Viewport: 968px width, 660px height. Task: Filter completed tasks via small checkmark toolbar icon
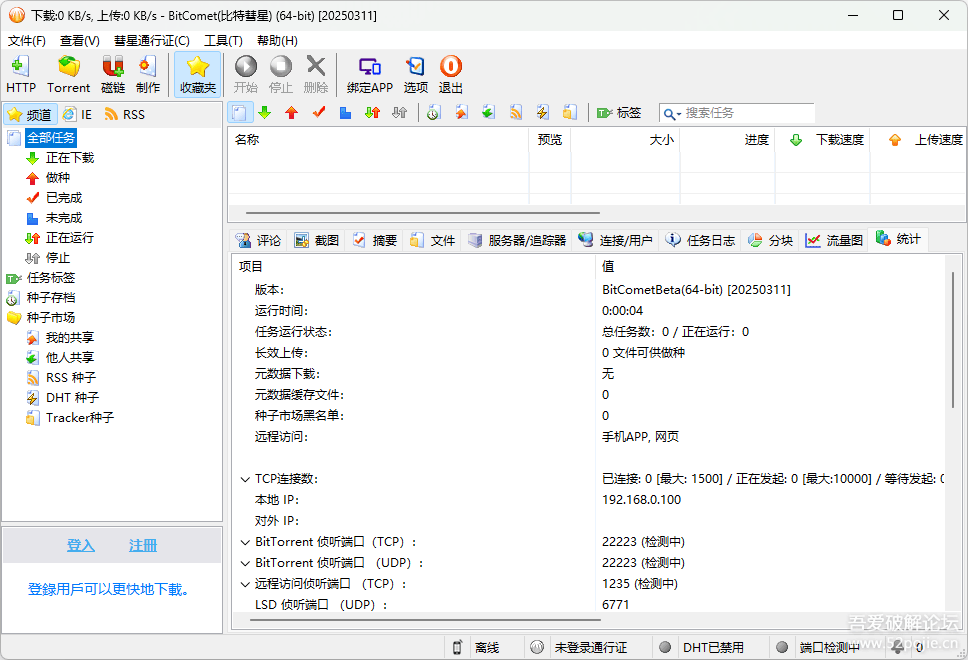pyautogui.click(x=319, y=112)
